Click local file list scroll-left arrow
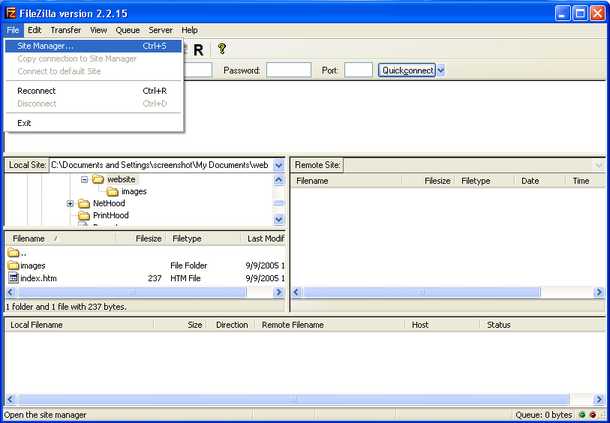 (11, 292)
